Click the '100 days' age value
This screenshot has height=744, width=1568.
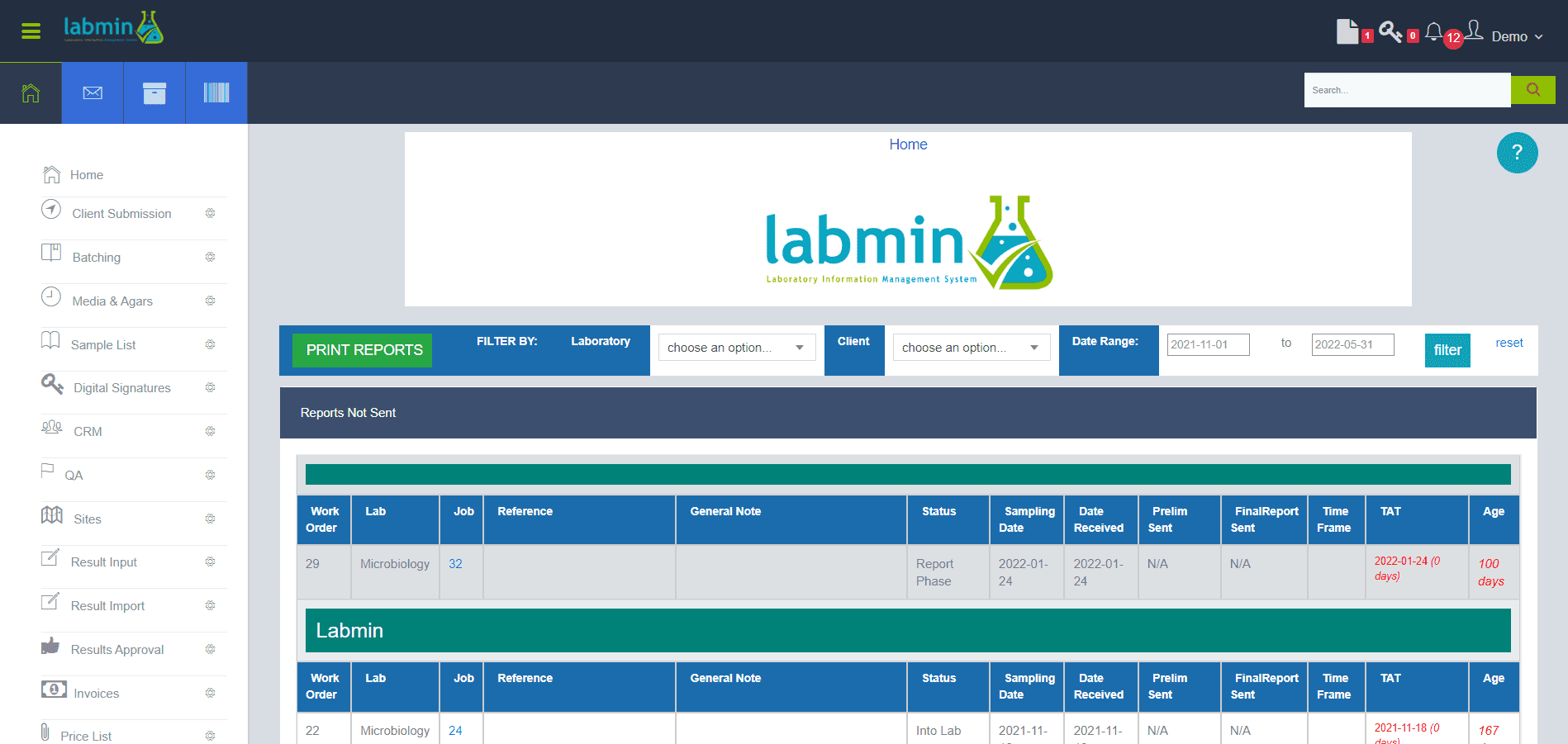(x=1491, y=572)
